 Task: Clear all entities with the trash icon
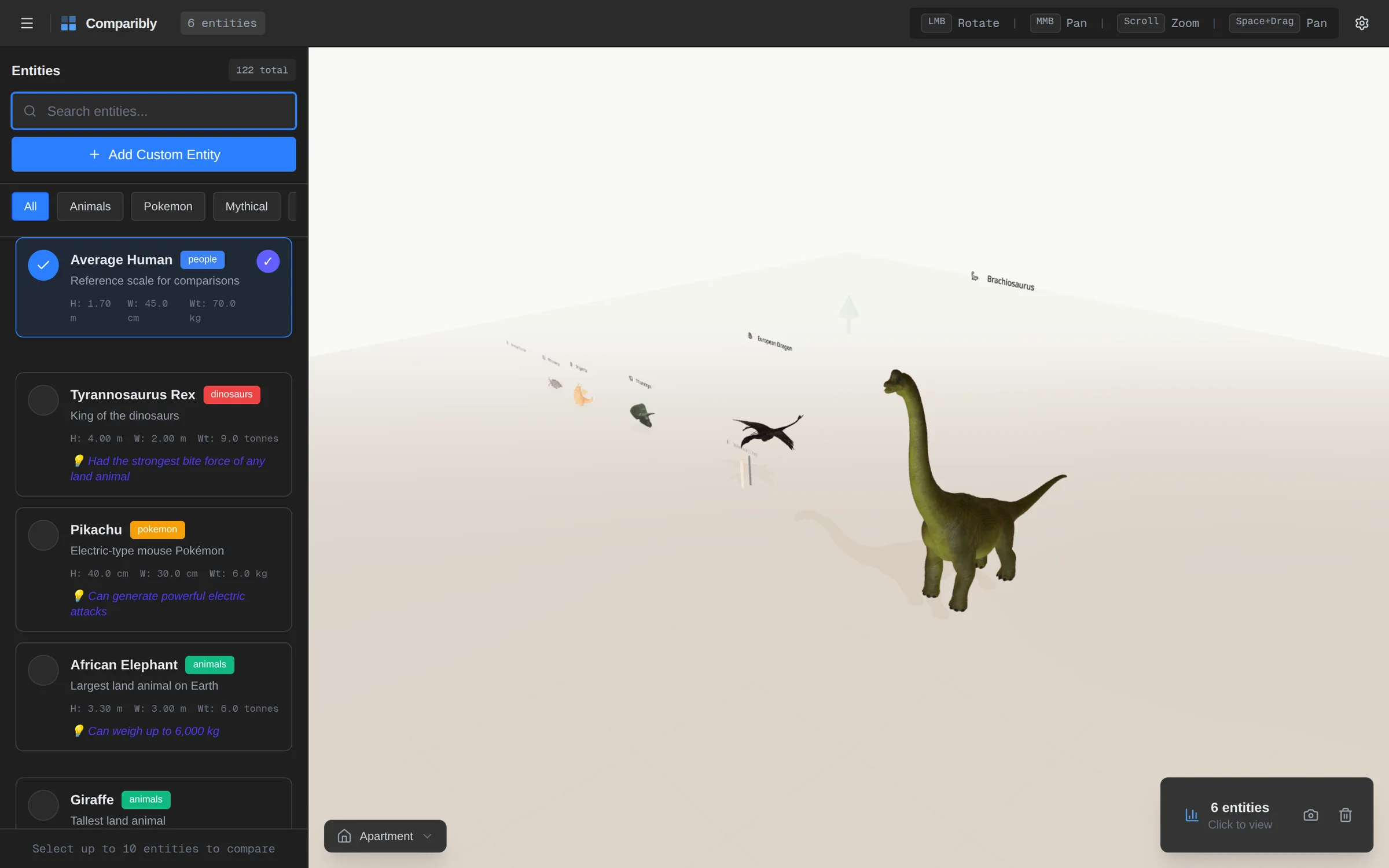pos(1346,815)
